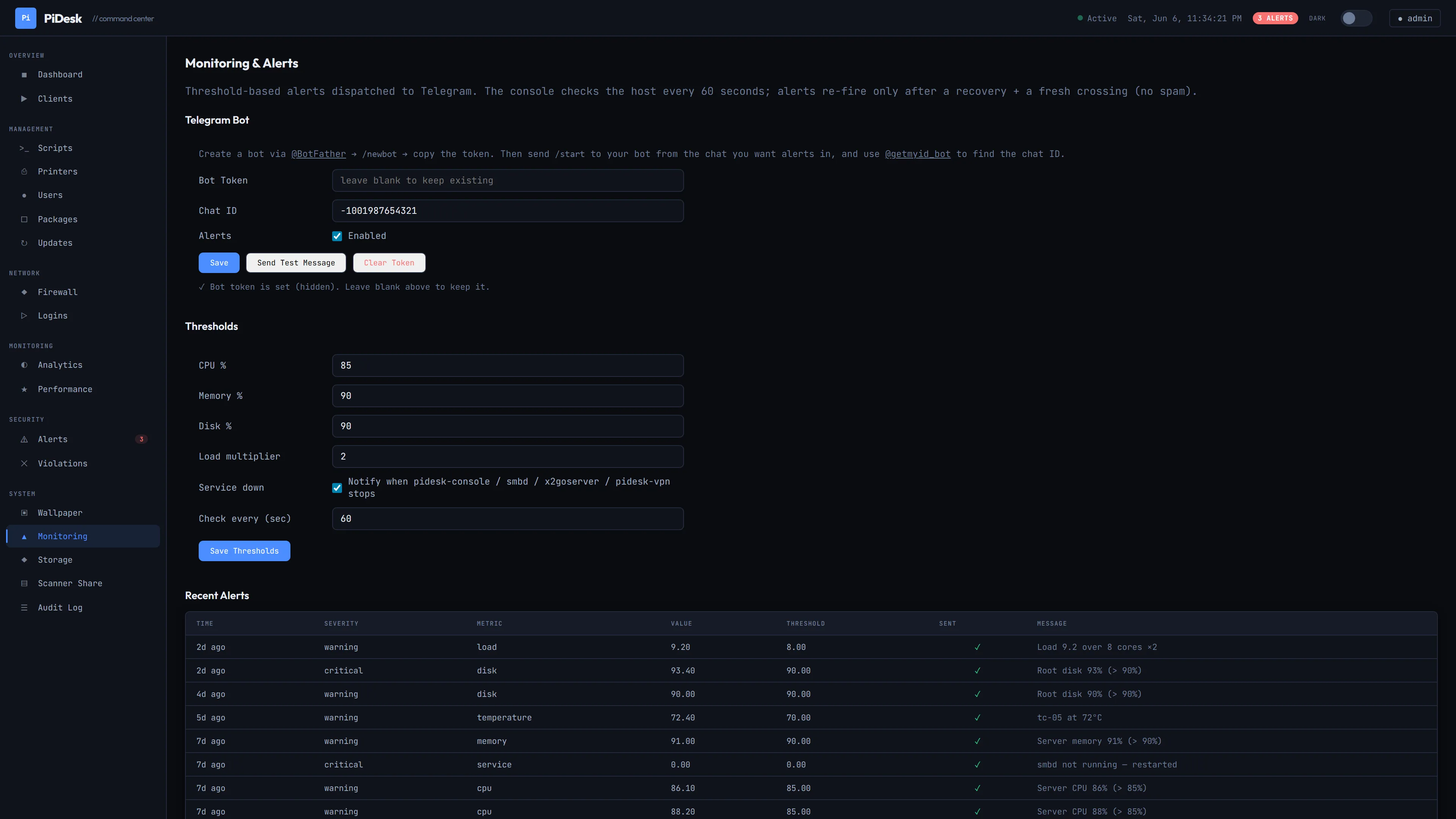The height and width of the screenshot is (819, 1456).
Task: Open the @BotFather link
Action: click(x=318, y=154)
